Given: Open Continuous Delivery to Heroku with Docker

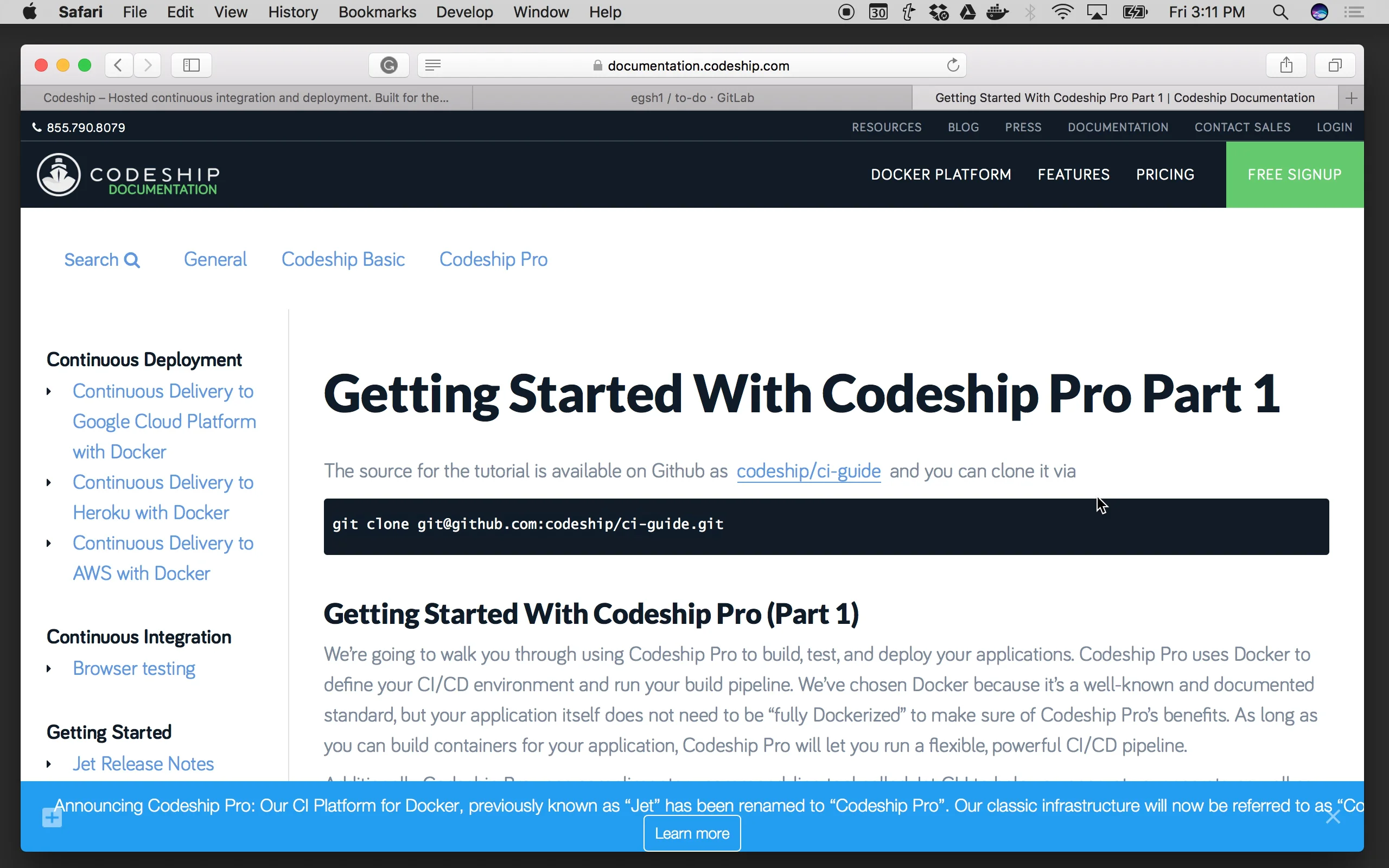Looking at the screenshot, I should [163, 497].
